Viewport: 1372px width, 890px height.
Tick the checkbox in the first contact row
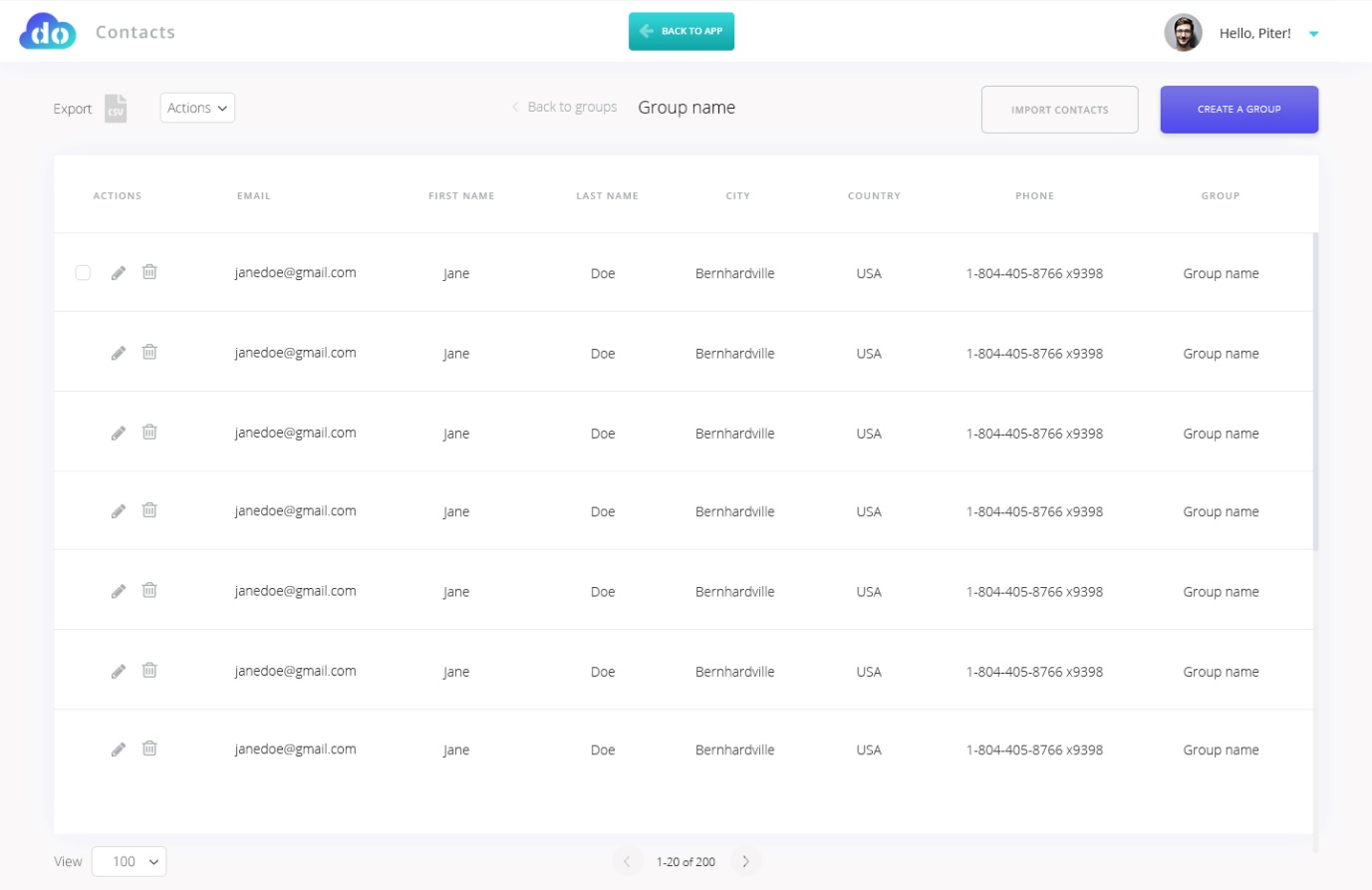click(84, 272)
